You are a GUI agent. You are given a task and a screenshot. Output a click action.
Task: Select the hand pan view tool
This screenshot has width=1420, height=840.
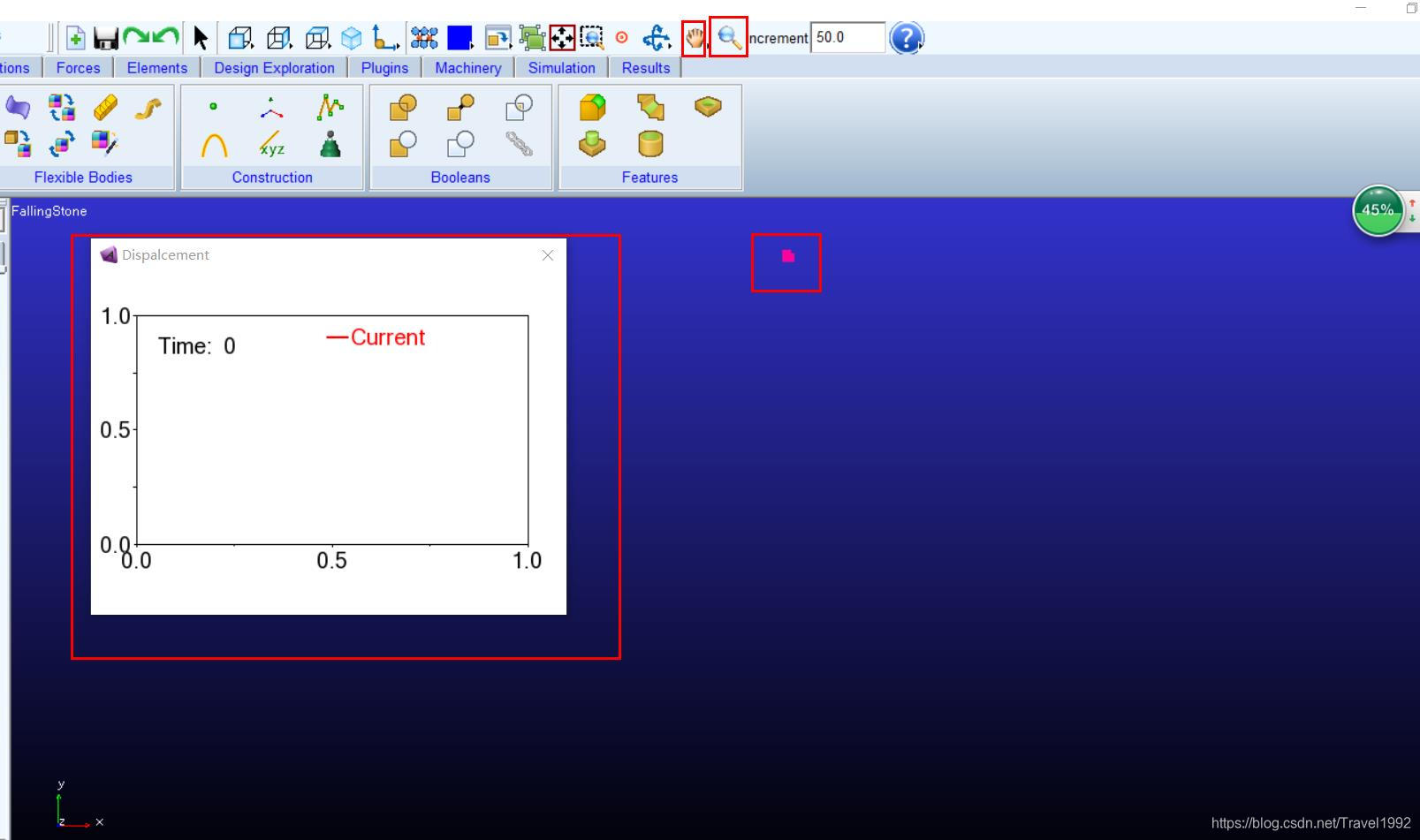pos(694,38)
